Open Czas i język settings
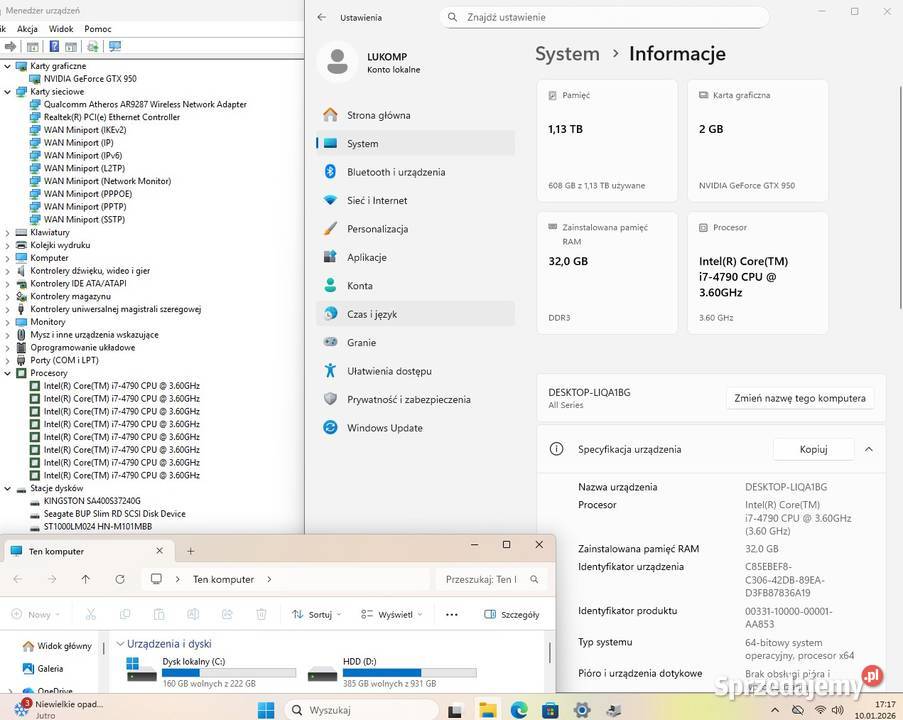903x720 pixels. tap(415, 314)
